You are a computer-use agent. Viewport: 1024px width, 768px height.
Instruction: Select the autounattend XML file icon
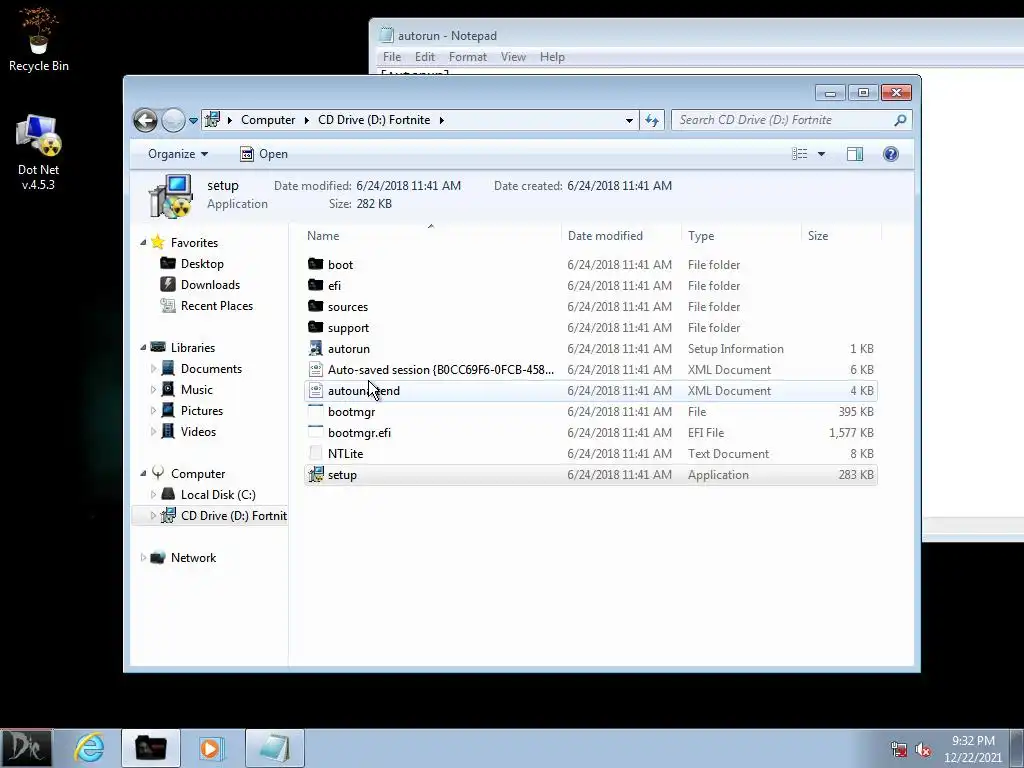coord(315,391)
